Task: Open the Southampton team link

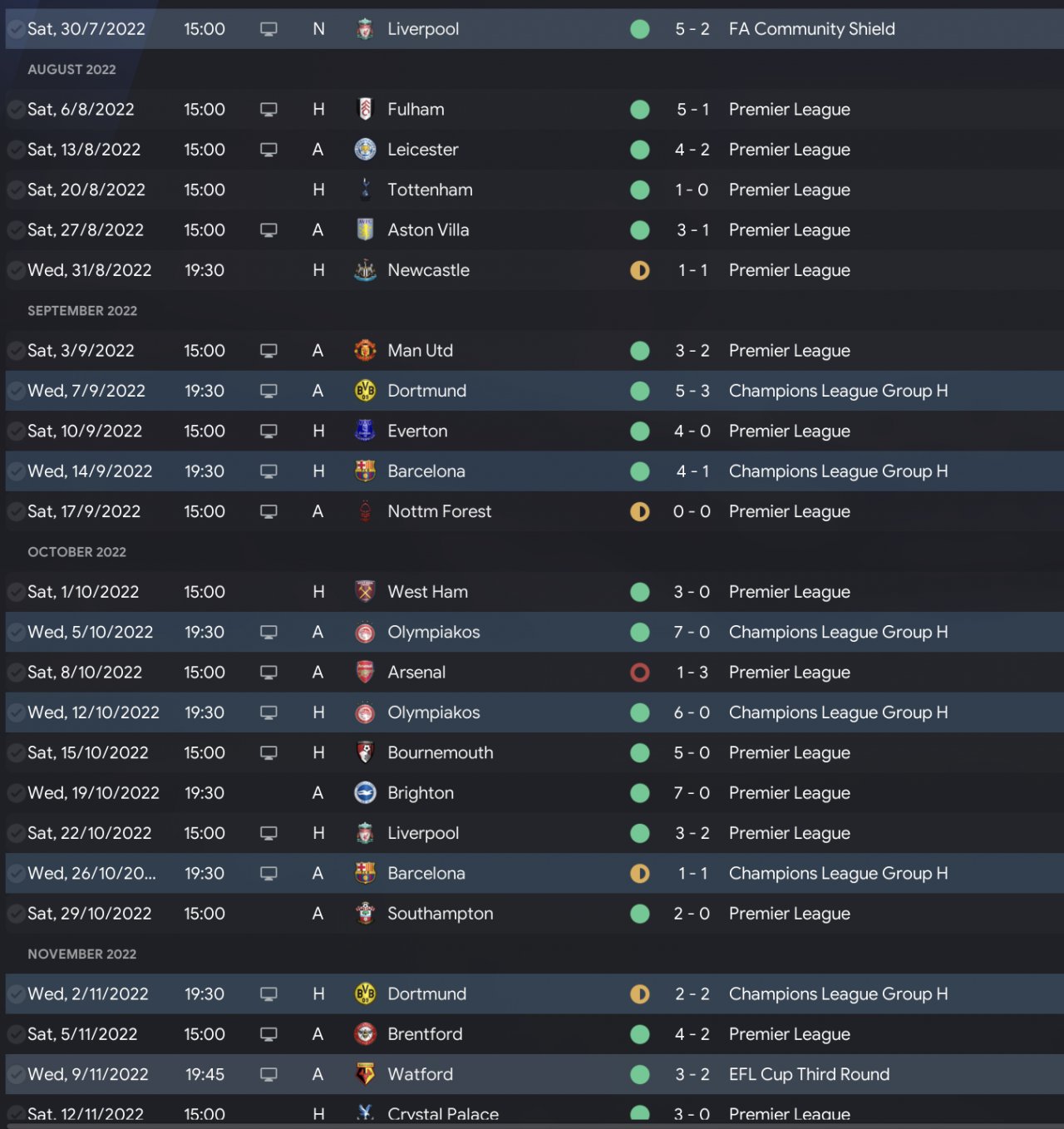Action: point(440,914)
